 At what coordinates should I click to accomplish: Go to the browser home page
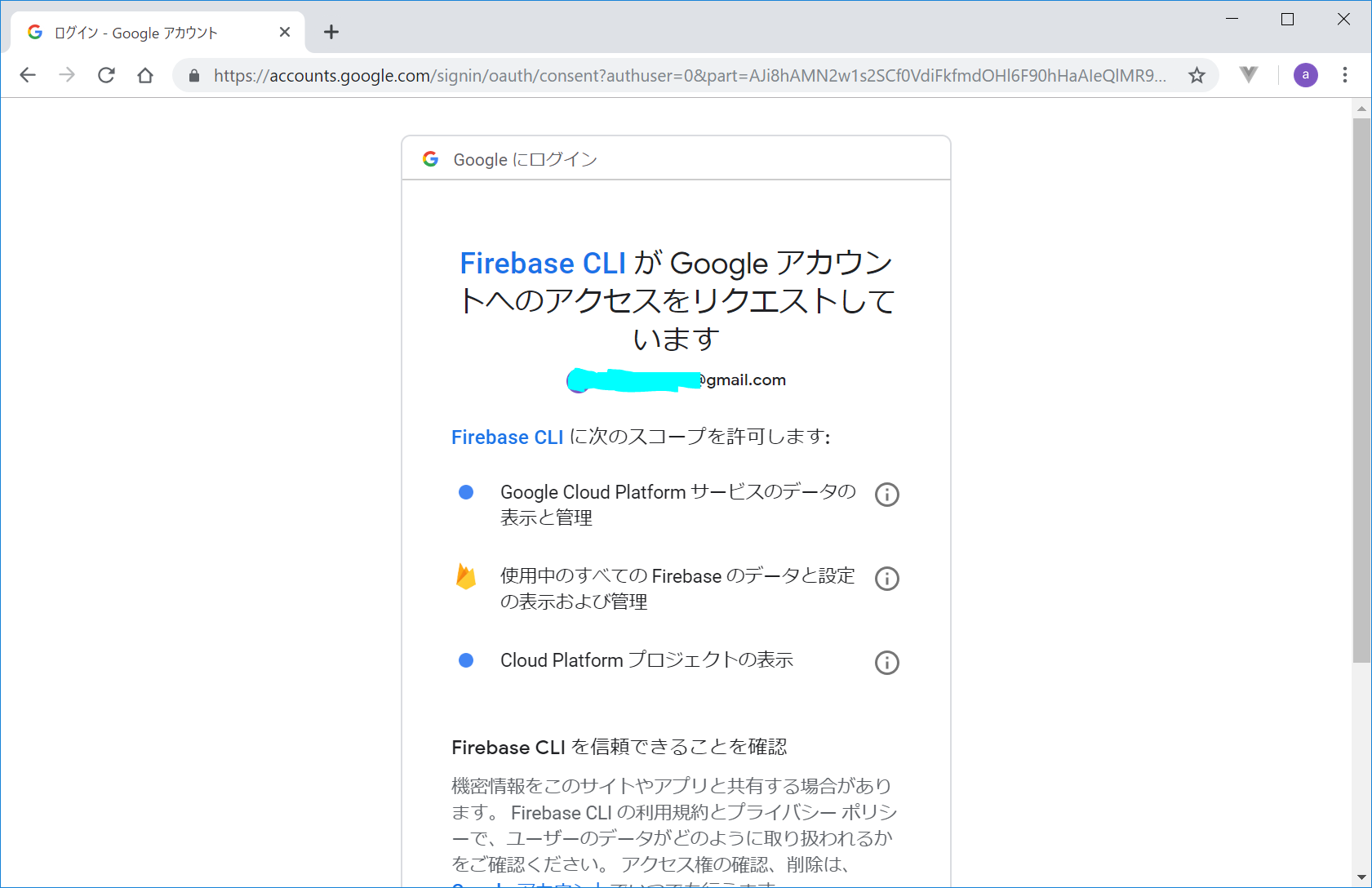pos(145,75)
